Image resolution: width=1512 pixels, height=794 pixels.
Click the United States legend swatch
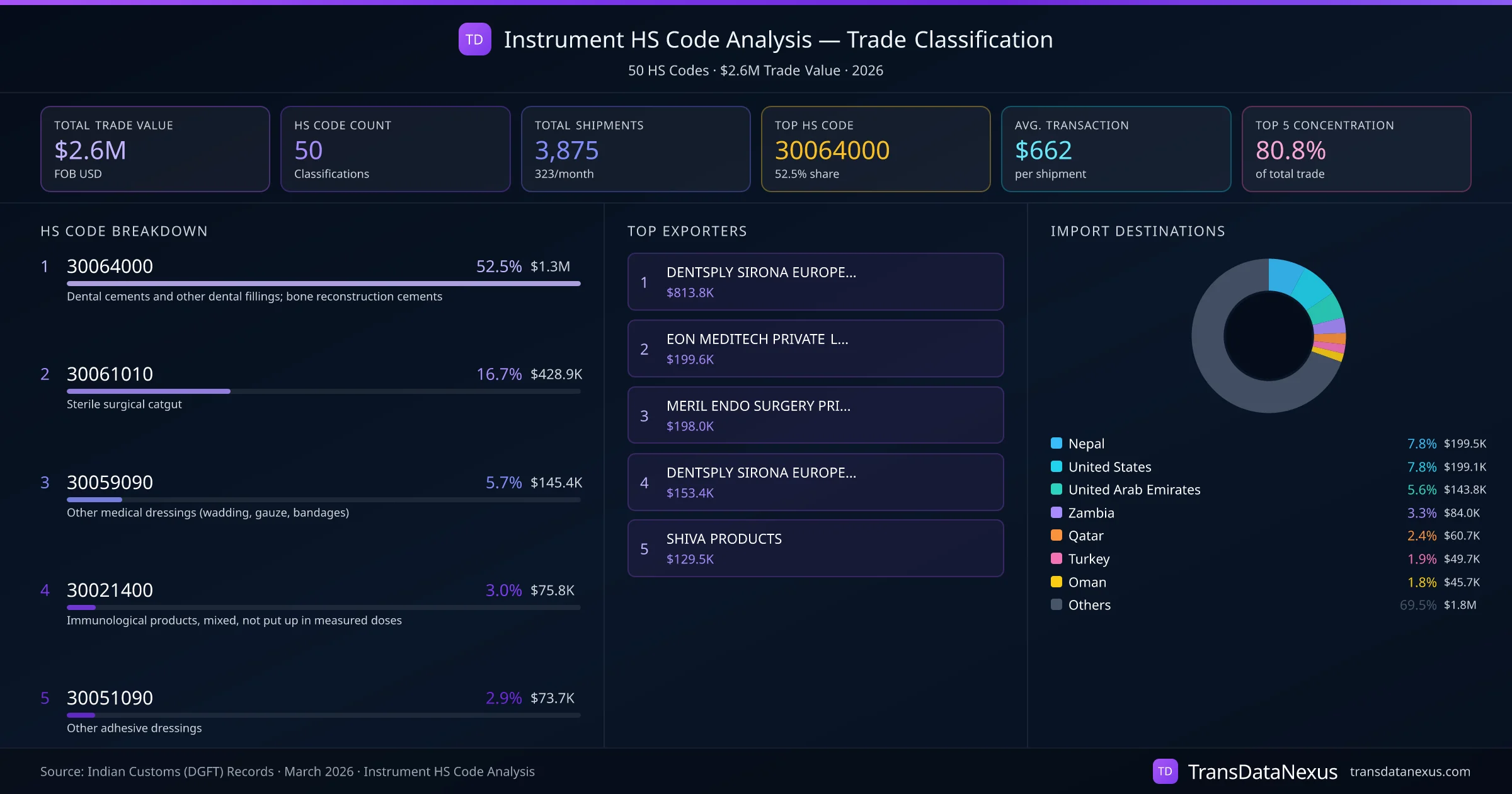click(1057, 466)
